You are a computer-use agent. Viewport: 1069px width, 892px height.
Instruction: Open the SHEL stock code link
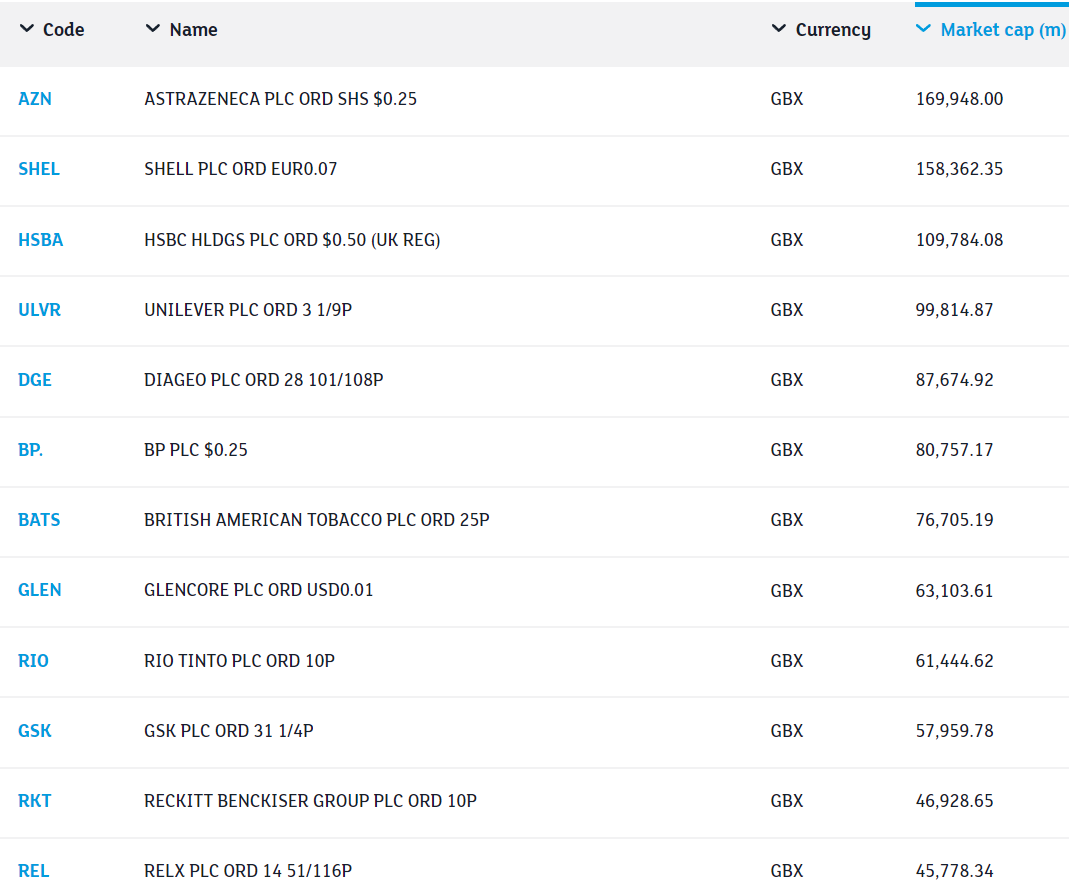tap(39, 169)
